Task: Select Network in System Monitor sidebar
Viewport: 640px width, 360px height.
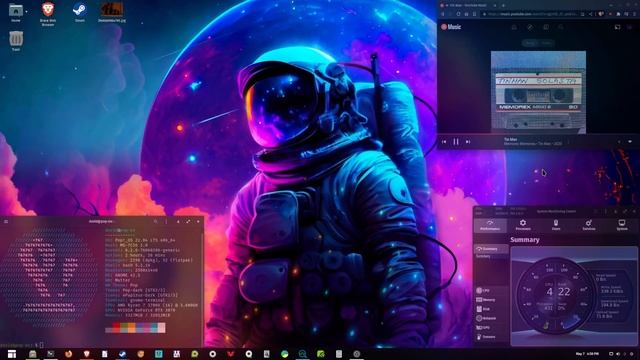Action: coord(491,318)
